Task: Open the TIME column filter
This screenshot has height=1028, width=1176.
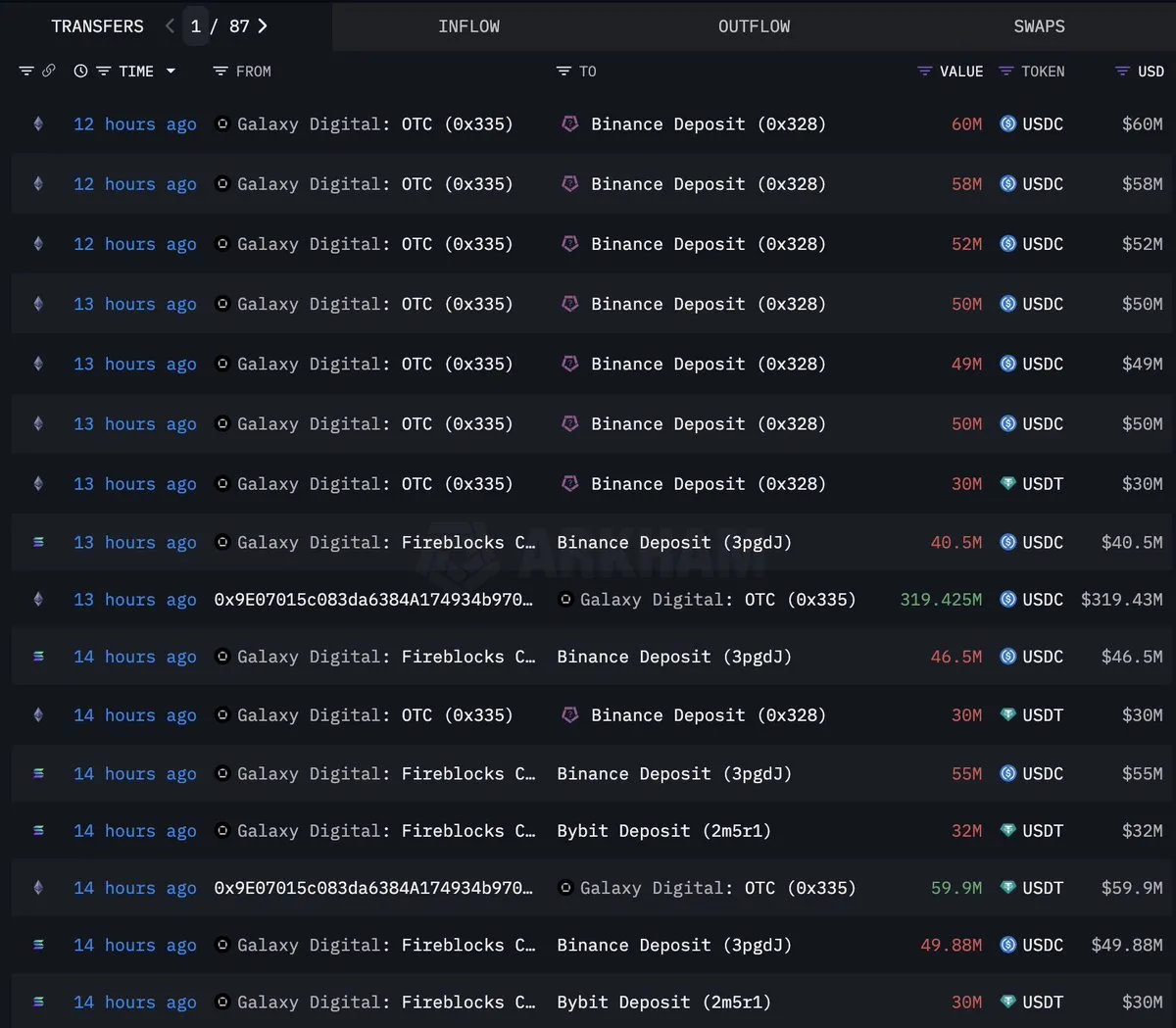Action: tap(103, 71)
